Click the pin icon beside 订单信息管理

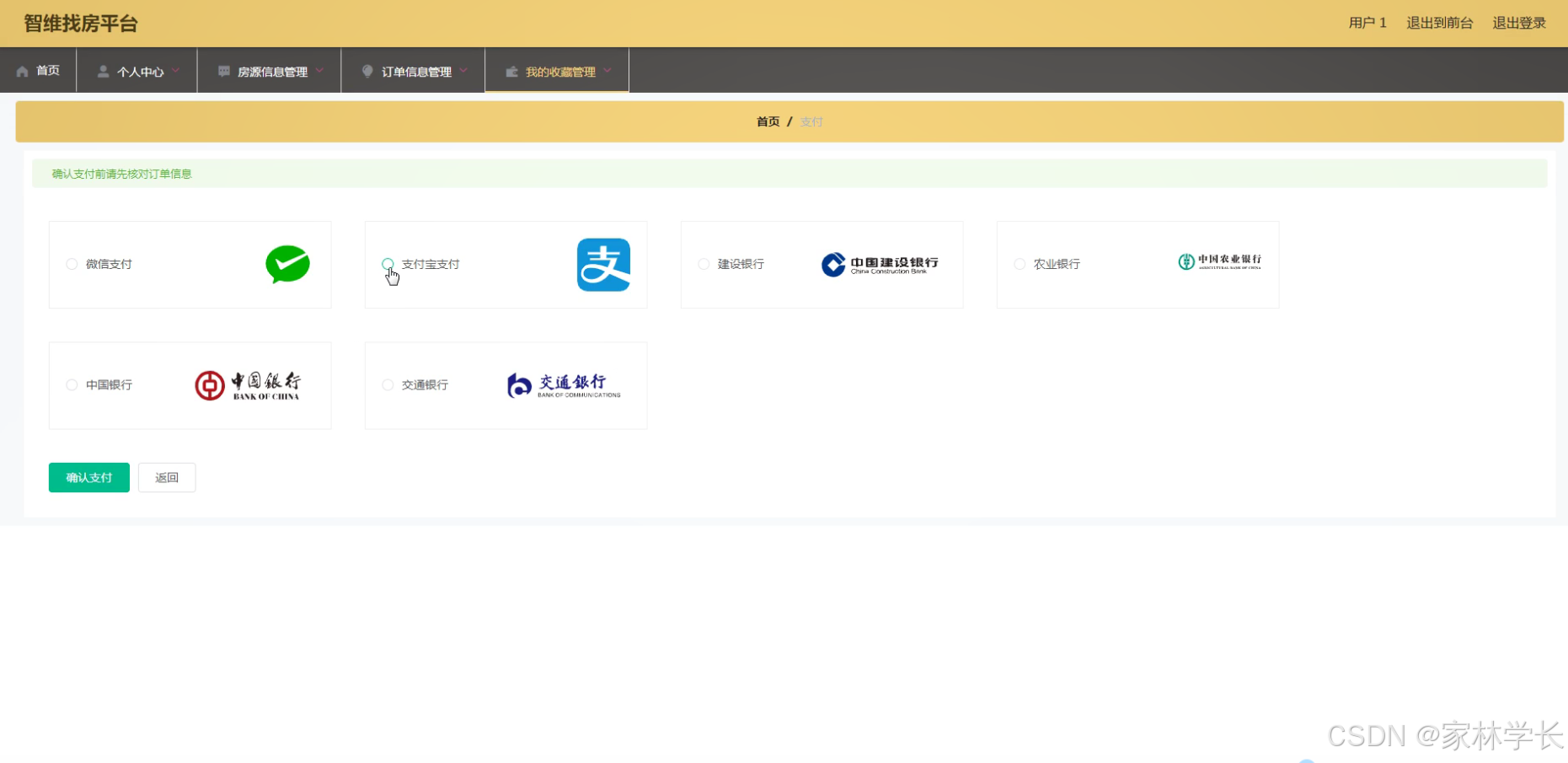click(x=367, y=72)
